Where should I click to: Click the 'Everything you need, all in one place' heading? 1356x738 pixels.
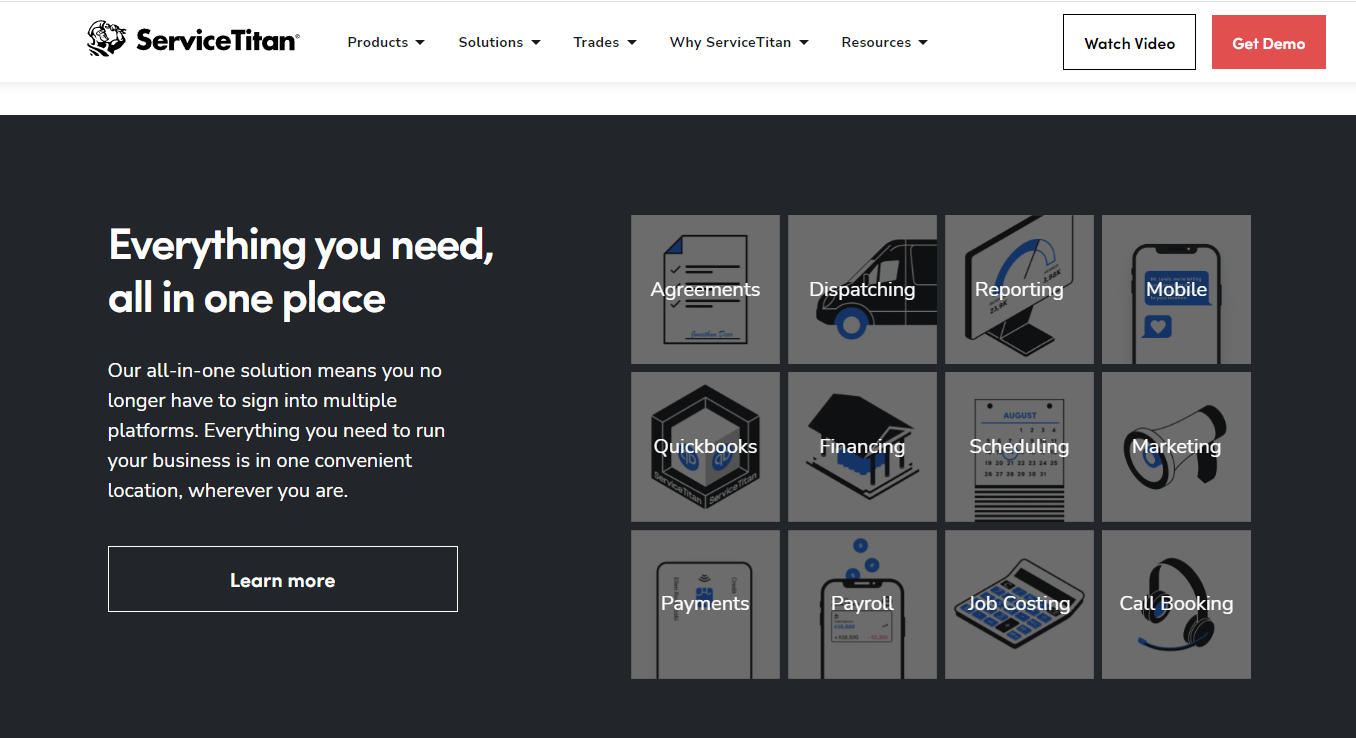pos(301,271)
